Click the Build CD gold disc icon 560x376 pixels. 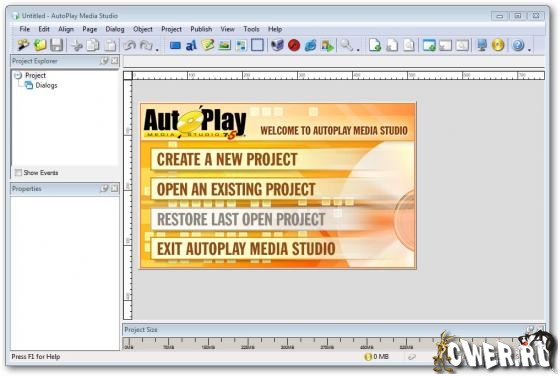[x=498, y=45]
